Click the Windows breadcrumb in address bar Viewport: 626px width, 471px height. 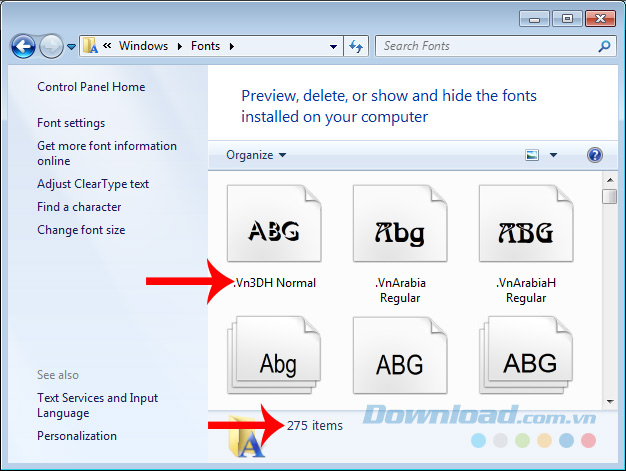pyautogui.click(x=143, y=46)
